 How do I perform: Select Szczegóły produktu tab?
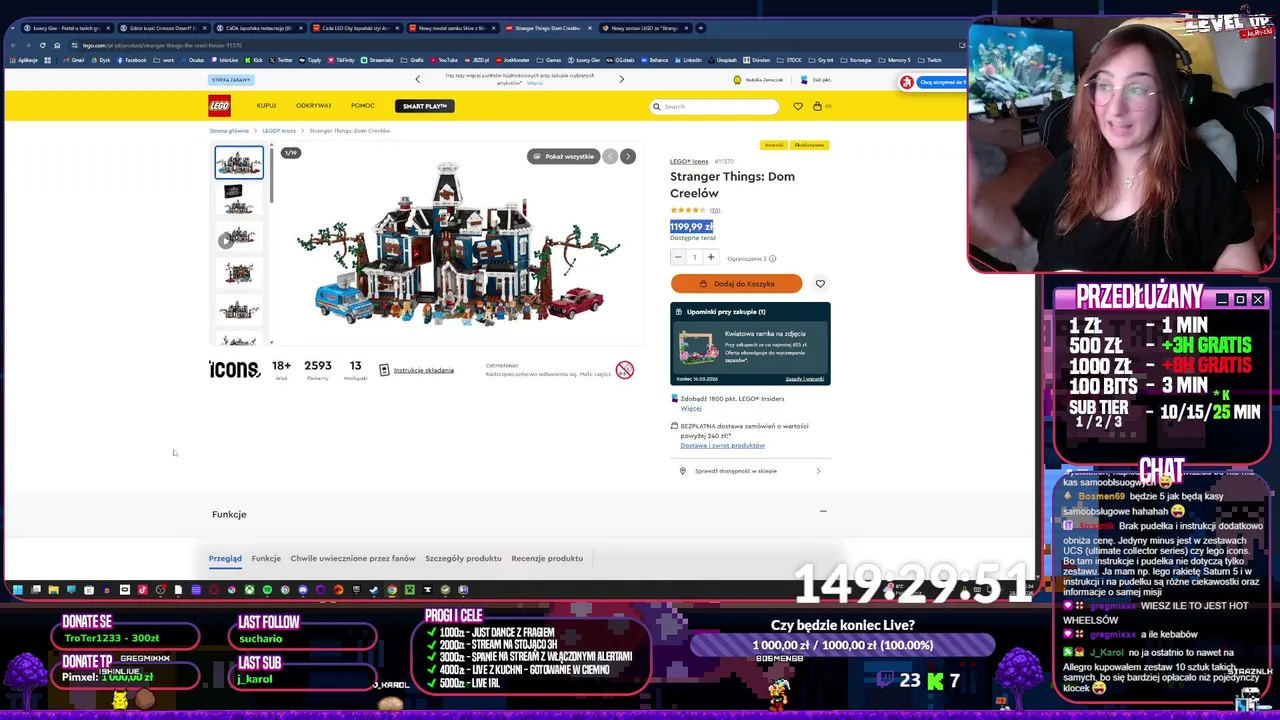tap(463, 559)
